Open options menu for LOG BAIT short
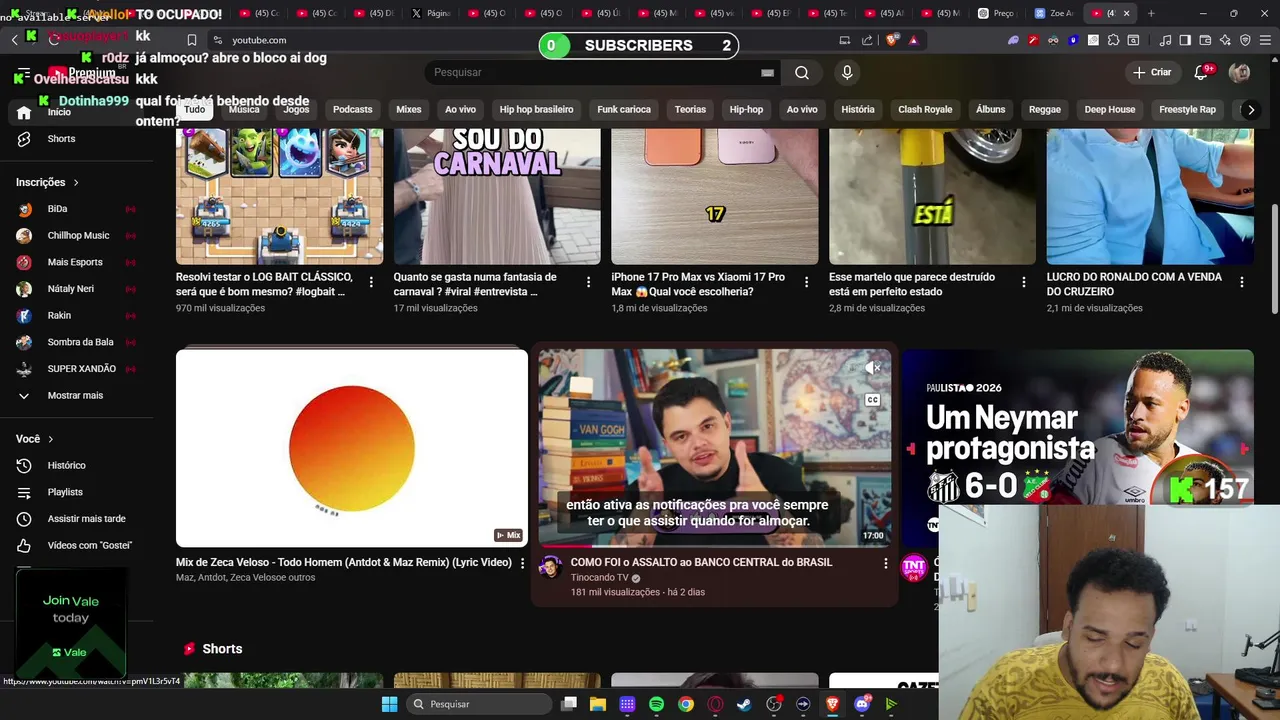Image resolution: width=1280 pixels, height=720 pixels. pyautogui.click(x=371, y=283)
